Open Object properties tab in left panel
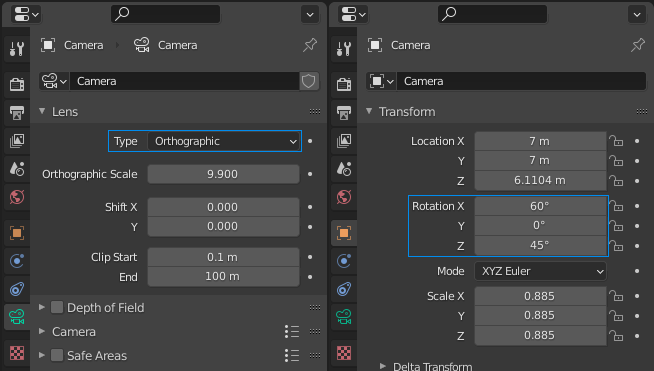654x371 pixels. [x=17, y=233]
